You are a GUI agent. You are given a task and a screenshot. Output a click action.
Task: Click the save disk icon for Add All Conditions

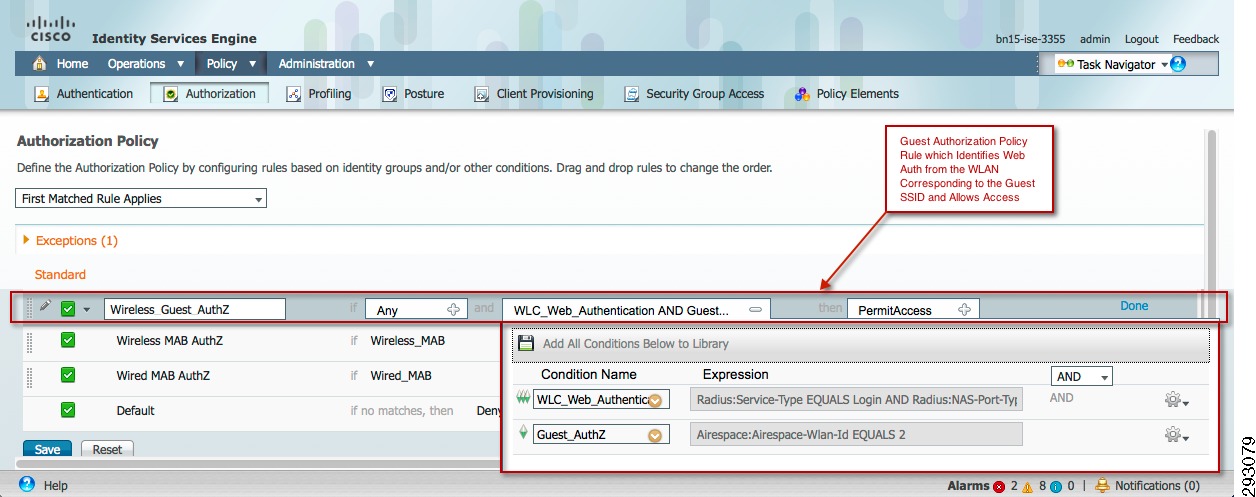pyautogui.click(x=526, y=343)
